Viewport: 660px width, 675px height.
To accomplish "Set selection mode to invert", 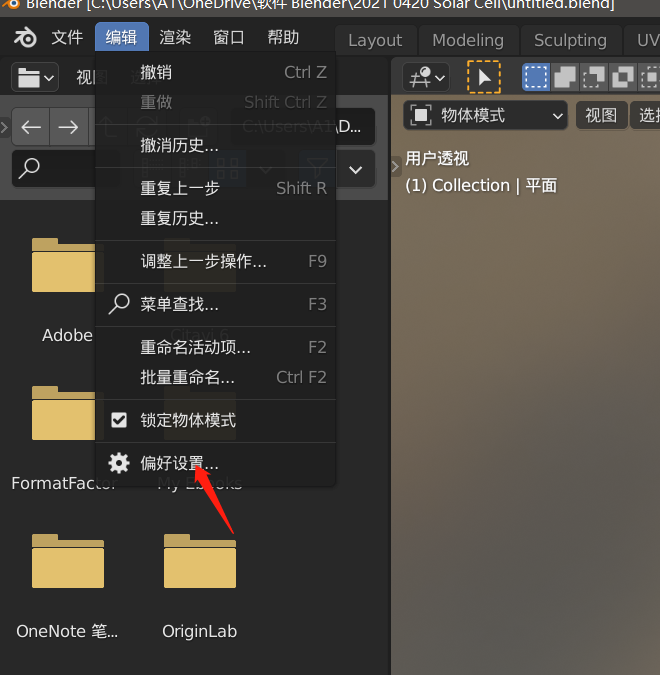I will click(623, 77).
